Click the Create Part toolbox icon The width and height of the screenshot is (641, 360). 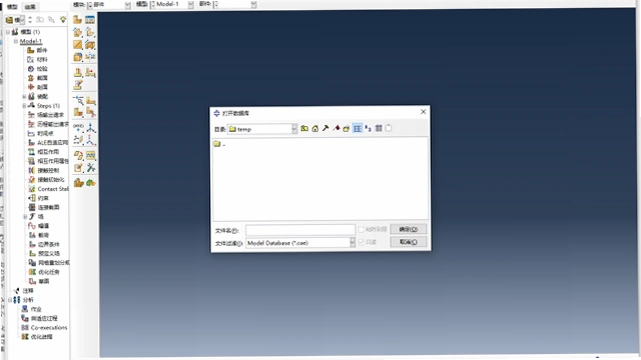[x=78, y=20]
